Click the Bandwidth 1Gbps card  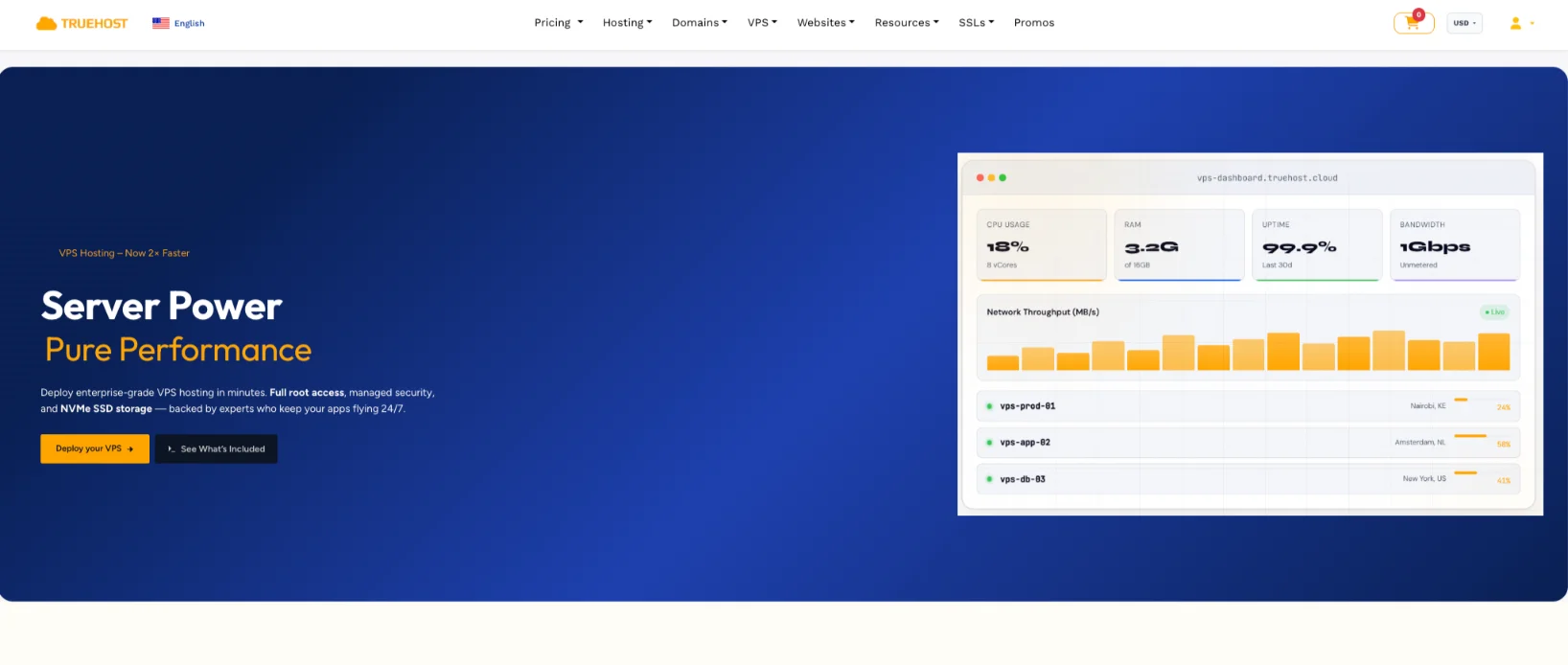[1455, 245]
